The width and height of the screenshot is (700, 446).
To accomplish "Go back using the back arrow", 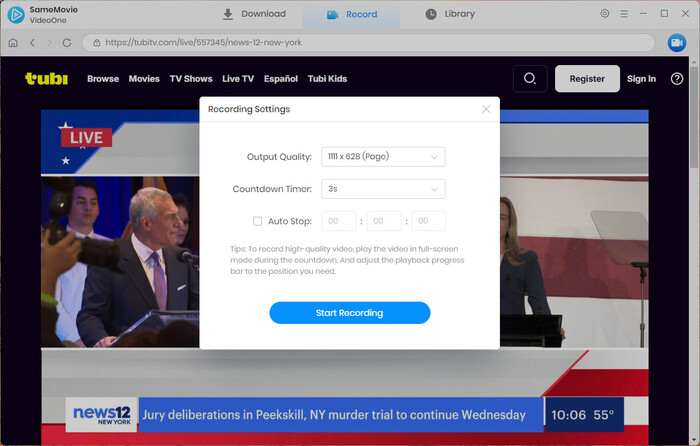I will pyautogui.click(x=32, y=43).
